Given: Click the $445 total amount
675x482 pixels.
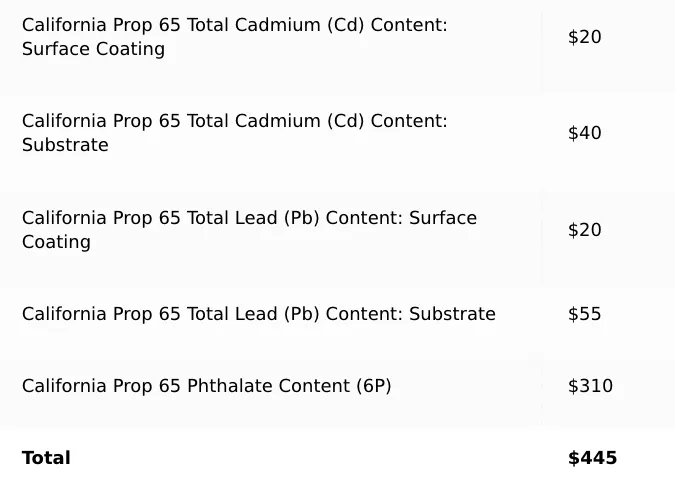Looking at the screenshot, I should [x=592, y=458].
